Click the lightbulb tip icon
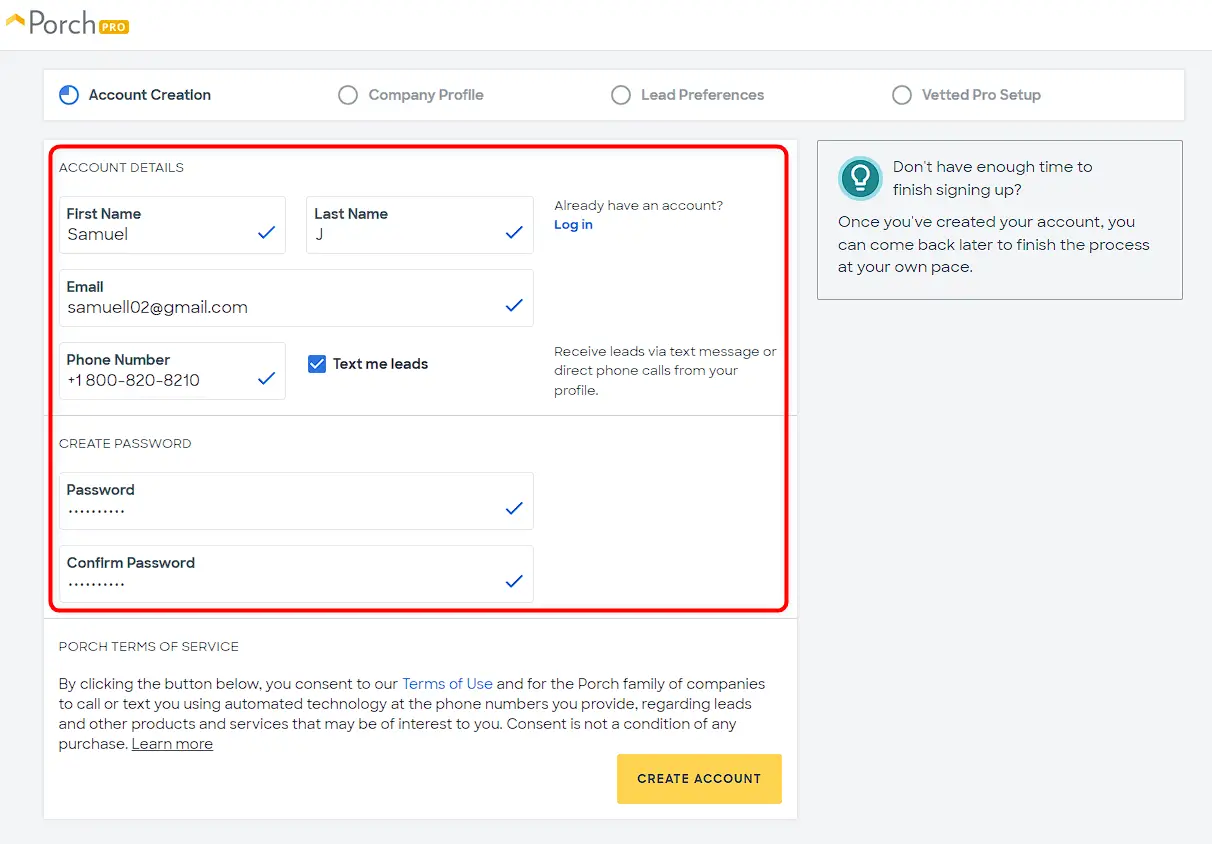Image resolution: width=1212 pixels, height=844 pixels. [x=859, y=178]
